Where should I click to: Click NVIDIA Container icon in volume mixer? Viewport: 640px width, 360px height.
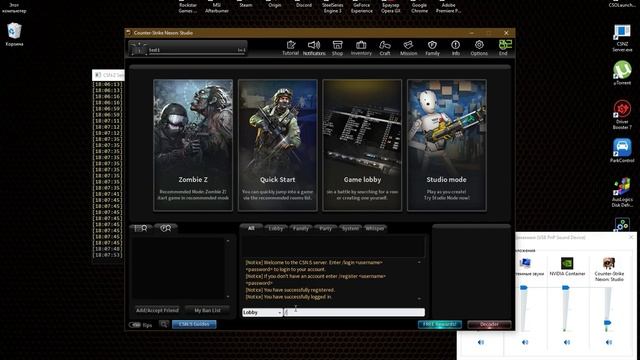point(567,263)
